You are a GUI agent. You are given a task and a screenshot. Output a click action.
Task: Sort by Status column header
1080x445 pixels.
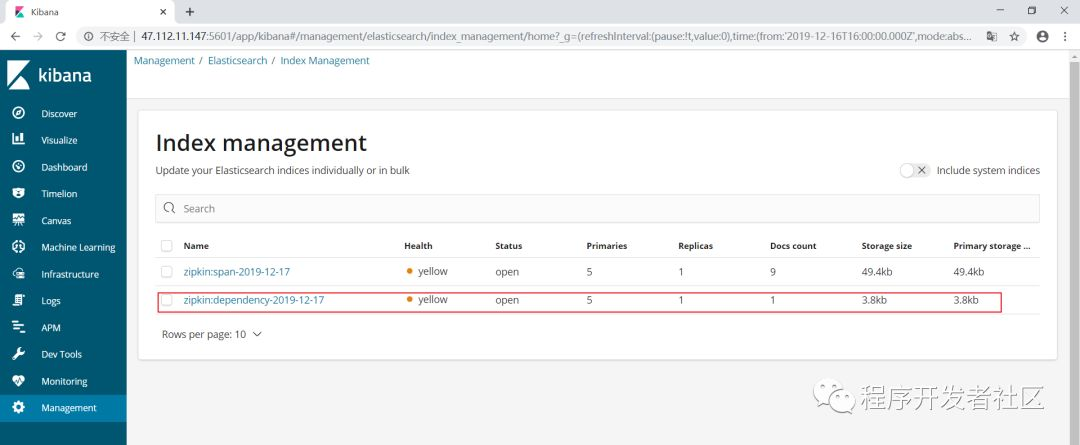(508, 246)
